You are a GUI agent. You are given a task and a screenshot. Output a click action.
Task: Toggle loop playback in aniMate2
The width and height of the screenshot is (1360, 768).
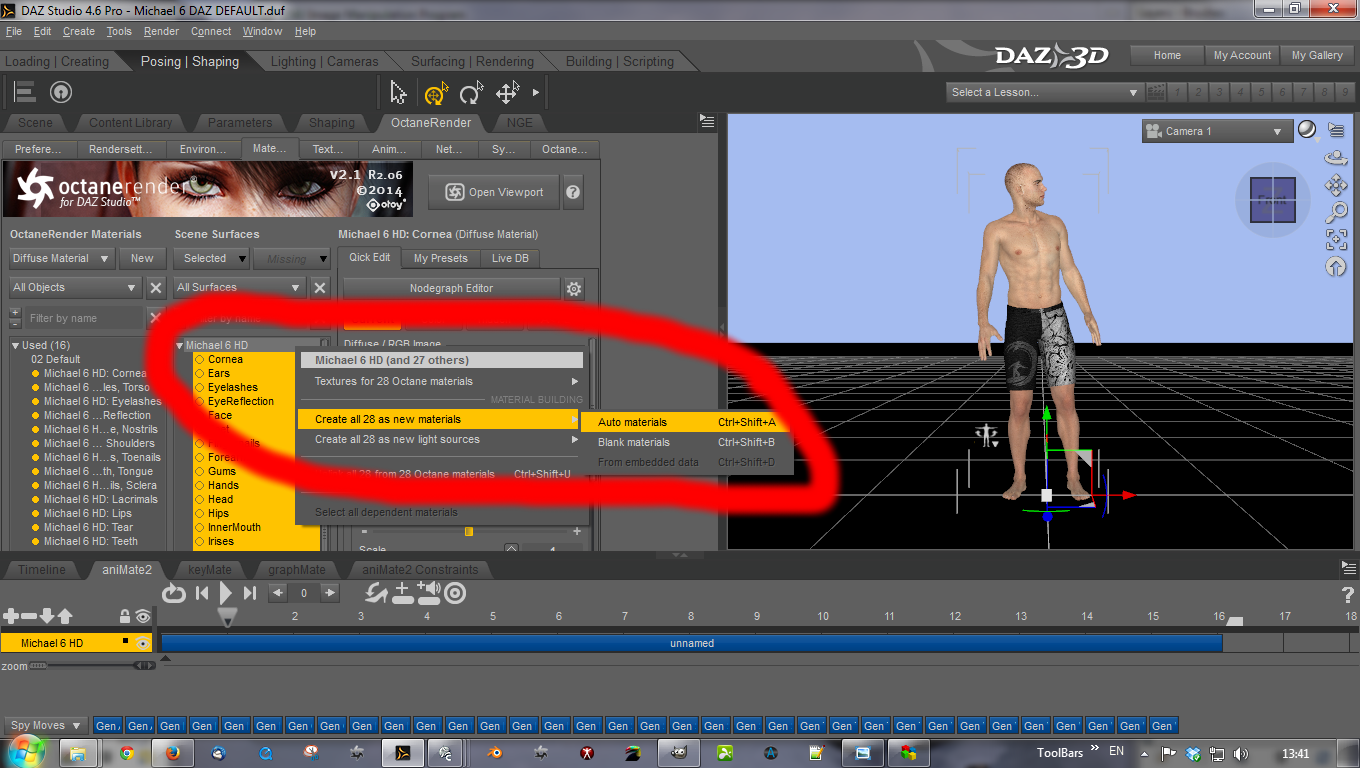(x=174, y=593)
